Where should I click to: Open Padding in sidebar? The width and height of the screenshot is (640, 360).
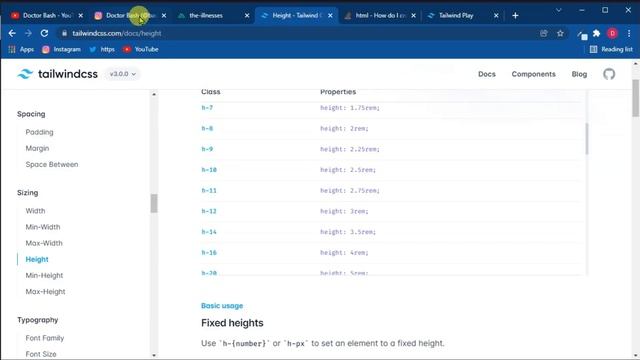click(x=39, y=132)
